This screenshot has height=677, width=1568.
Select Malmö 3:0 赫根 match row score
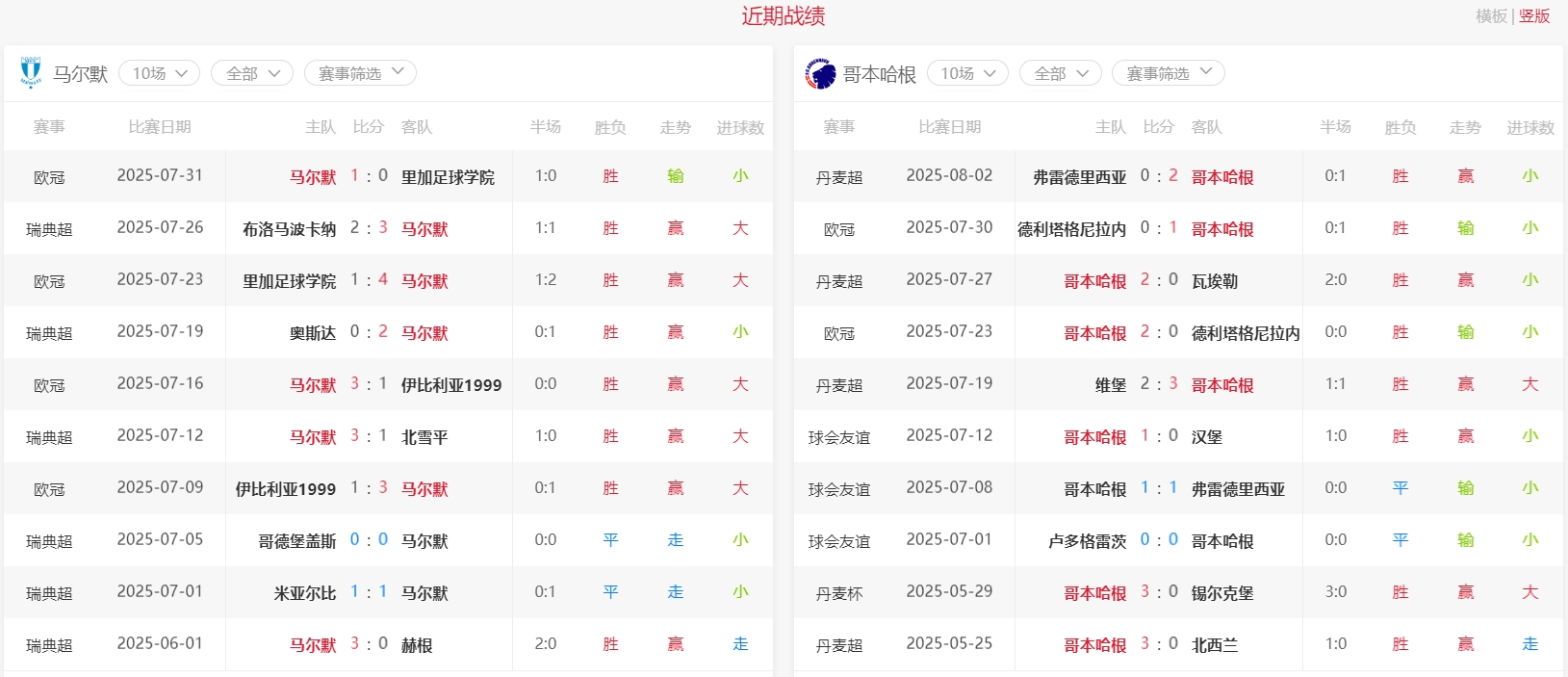point(369,644)
